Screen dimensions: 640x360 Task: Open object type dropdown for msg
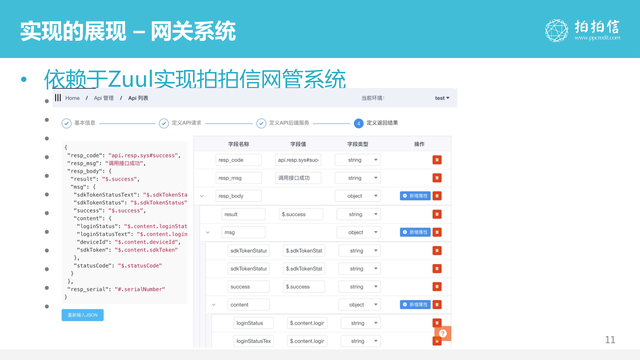(x=358, y=232)
